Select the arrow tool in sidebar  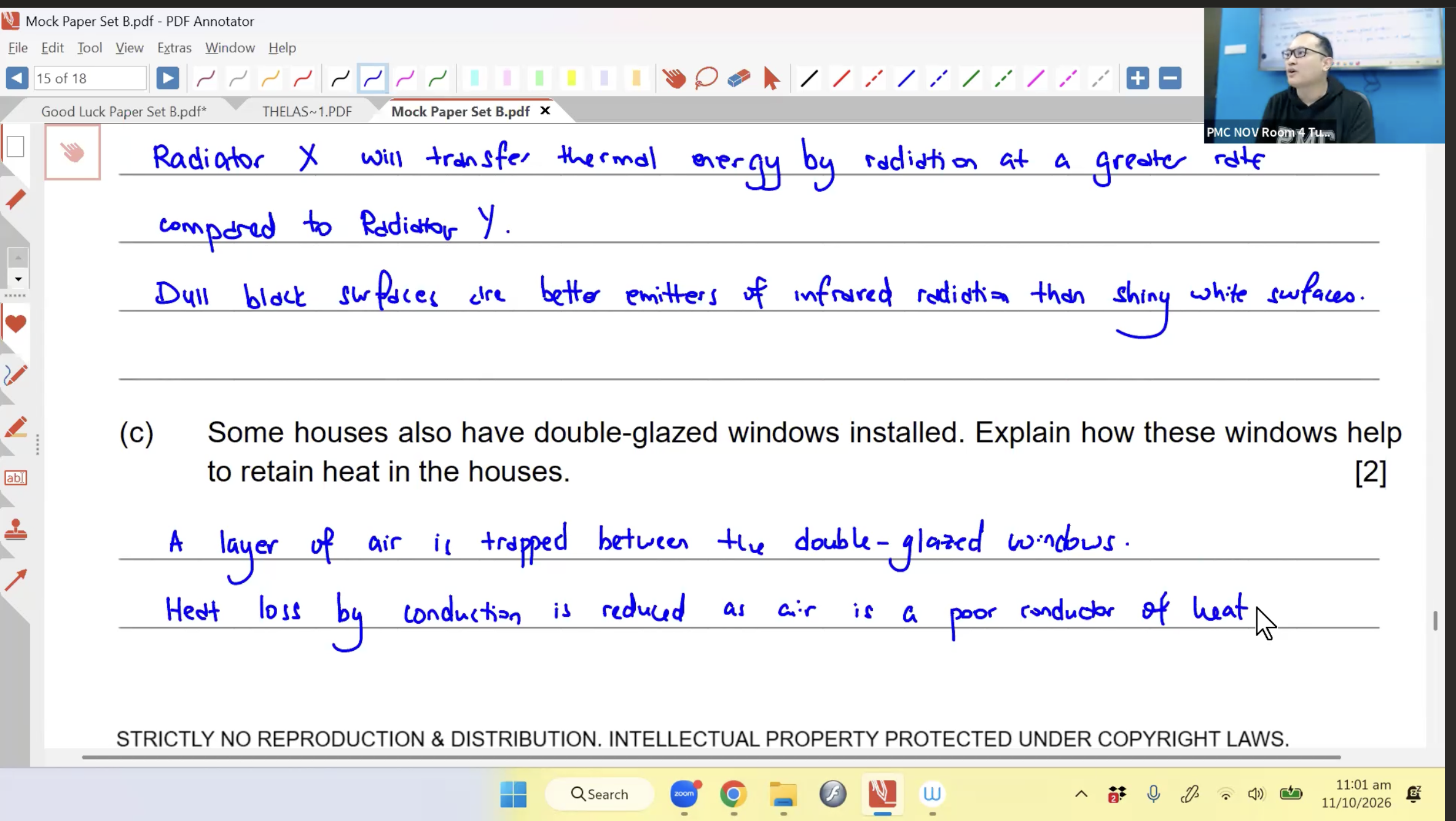[15, 579]
